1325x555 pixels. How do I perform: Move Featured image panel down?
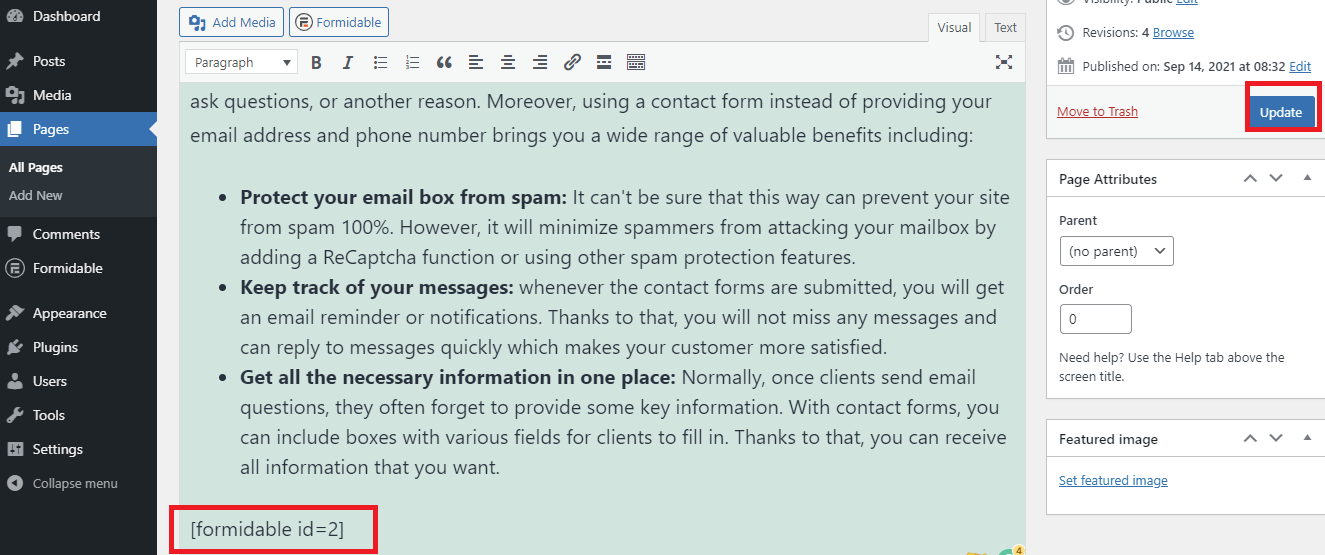(x=1276, y=439)
